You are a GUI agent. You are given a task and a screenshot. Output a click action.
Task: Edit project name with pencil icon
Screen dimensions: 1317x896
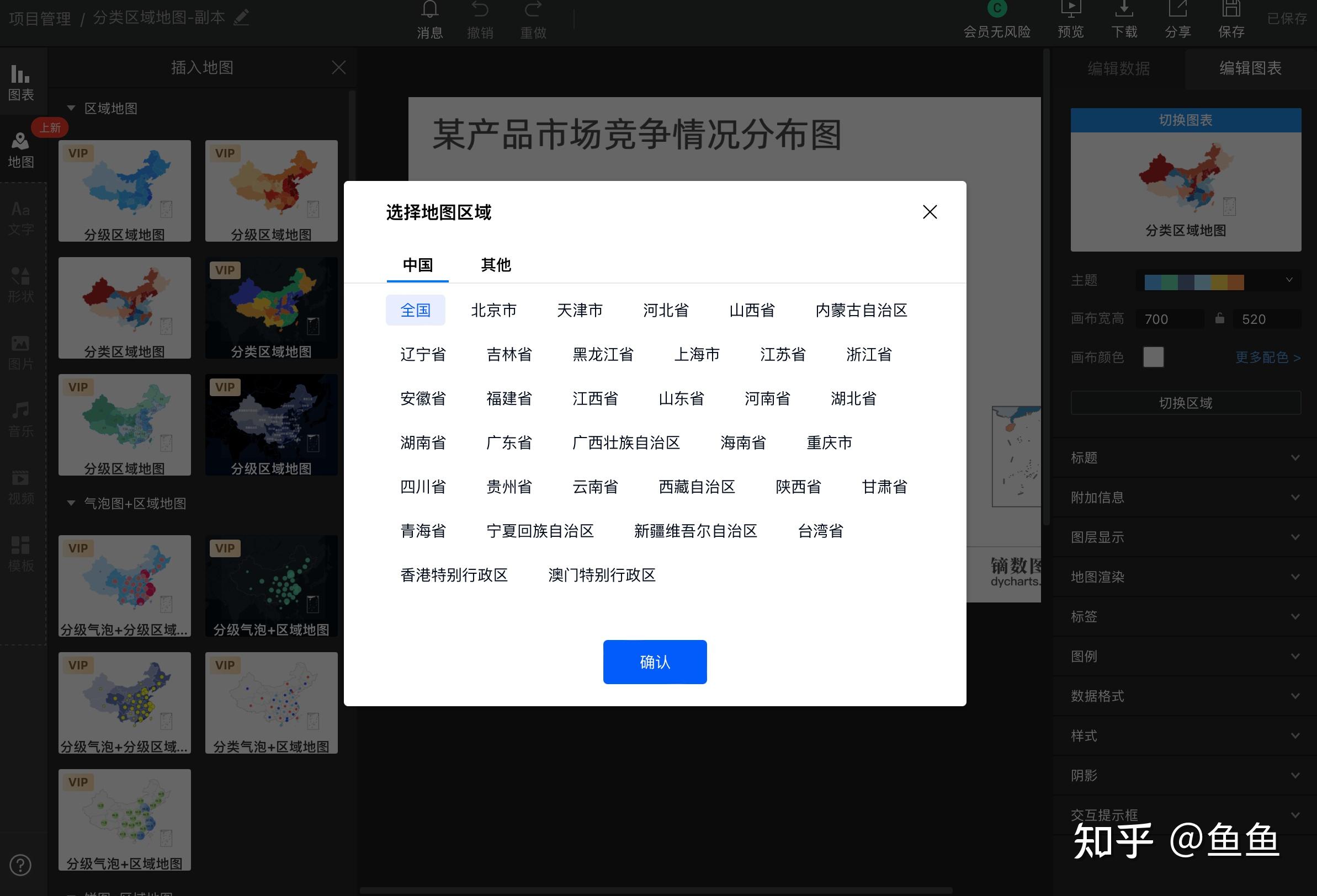tap(241, 18)
